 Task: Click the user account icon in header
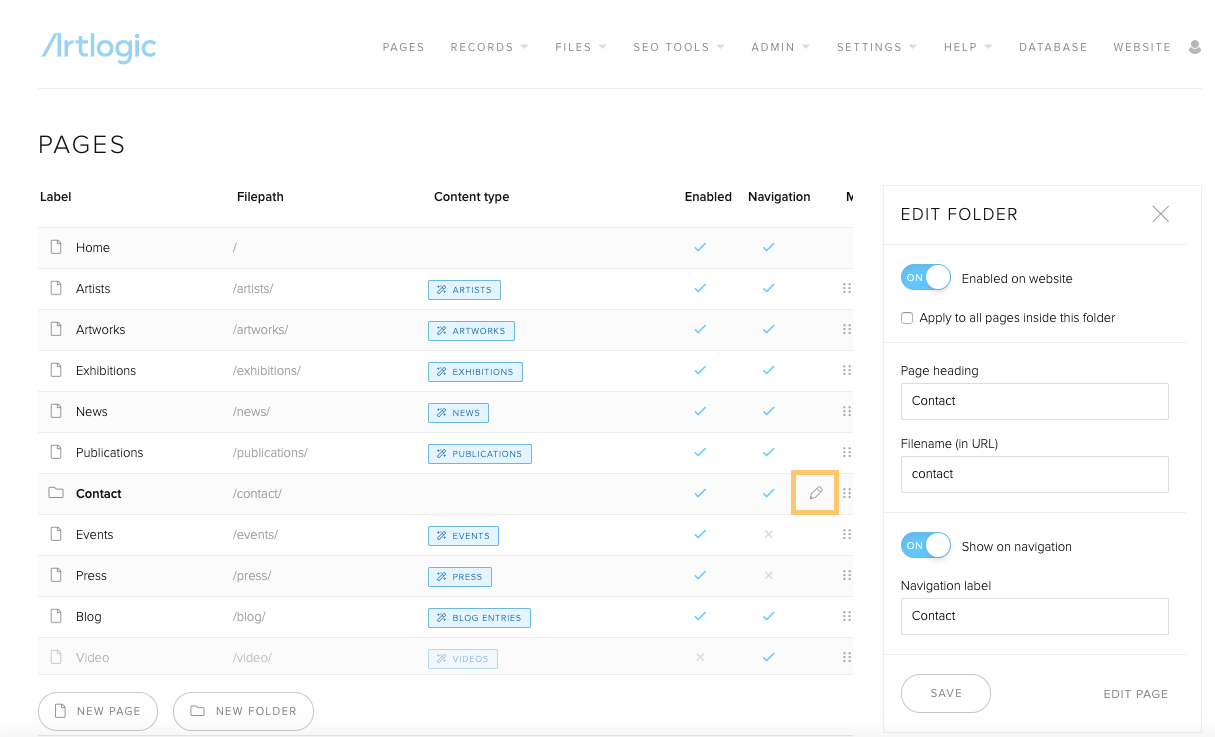tap(1195, 47)
